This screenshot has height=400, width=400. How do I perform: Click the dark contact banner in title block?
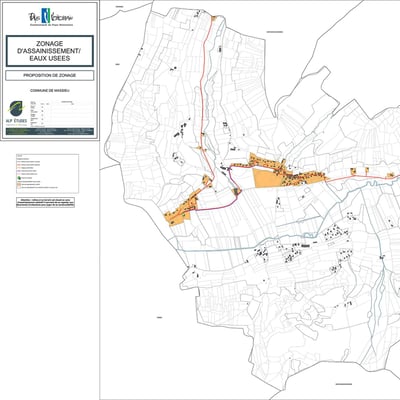[50, 131]
